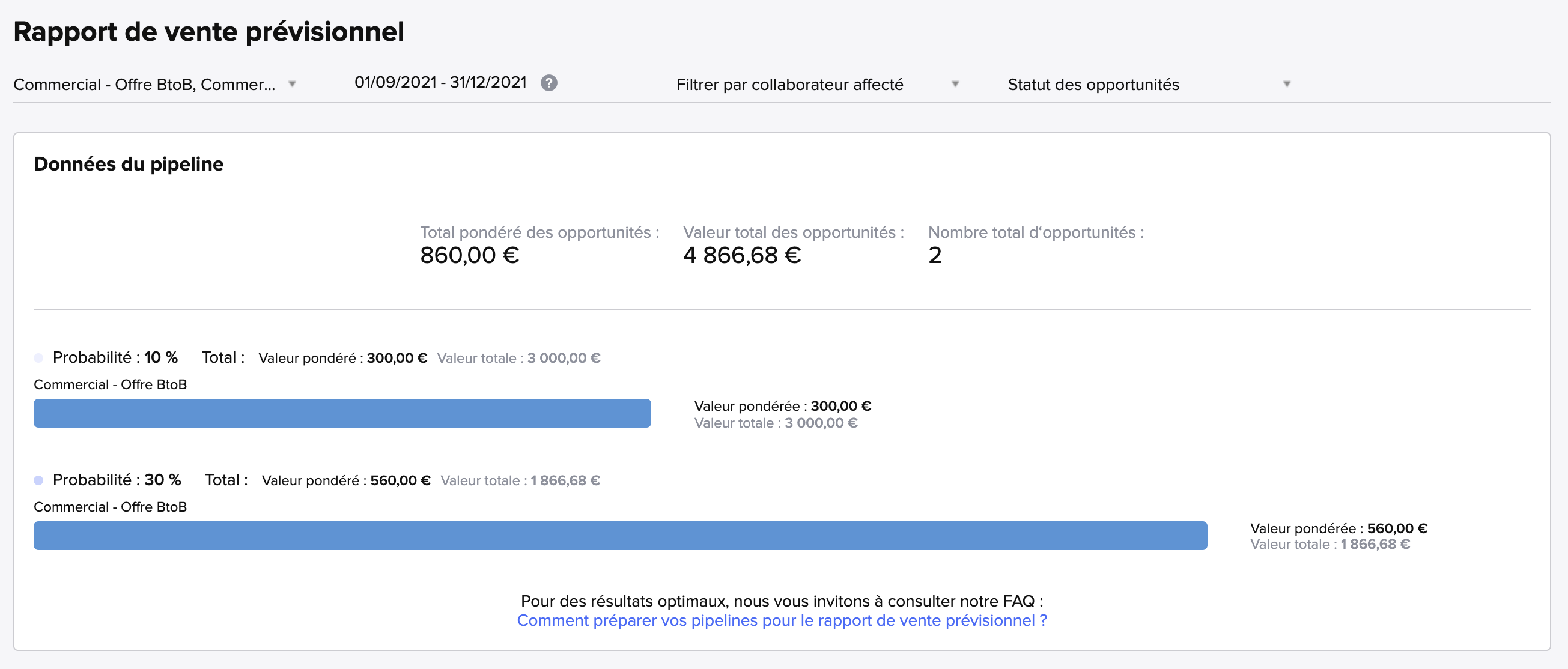Open the pipeline selection dropdown arrow
This screenshot has height=669, width=1568.
(292, 84)
